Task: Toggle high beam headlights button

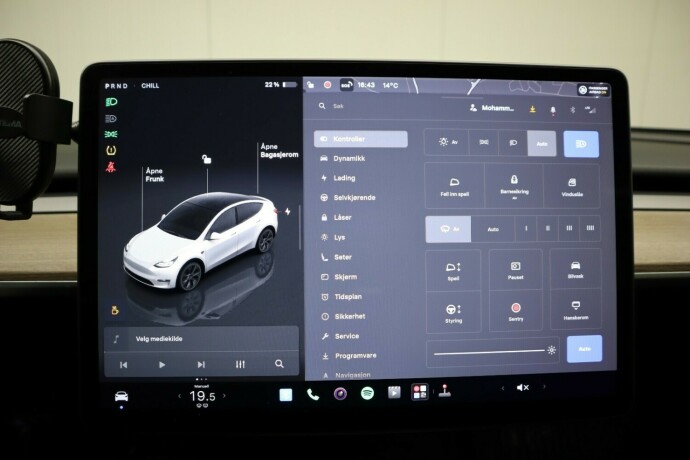Action: pos(581,144)
